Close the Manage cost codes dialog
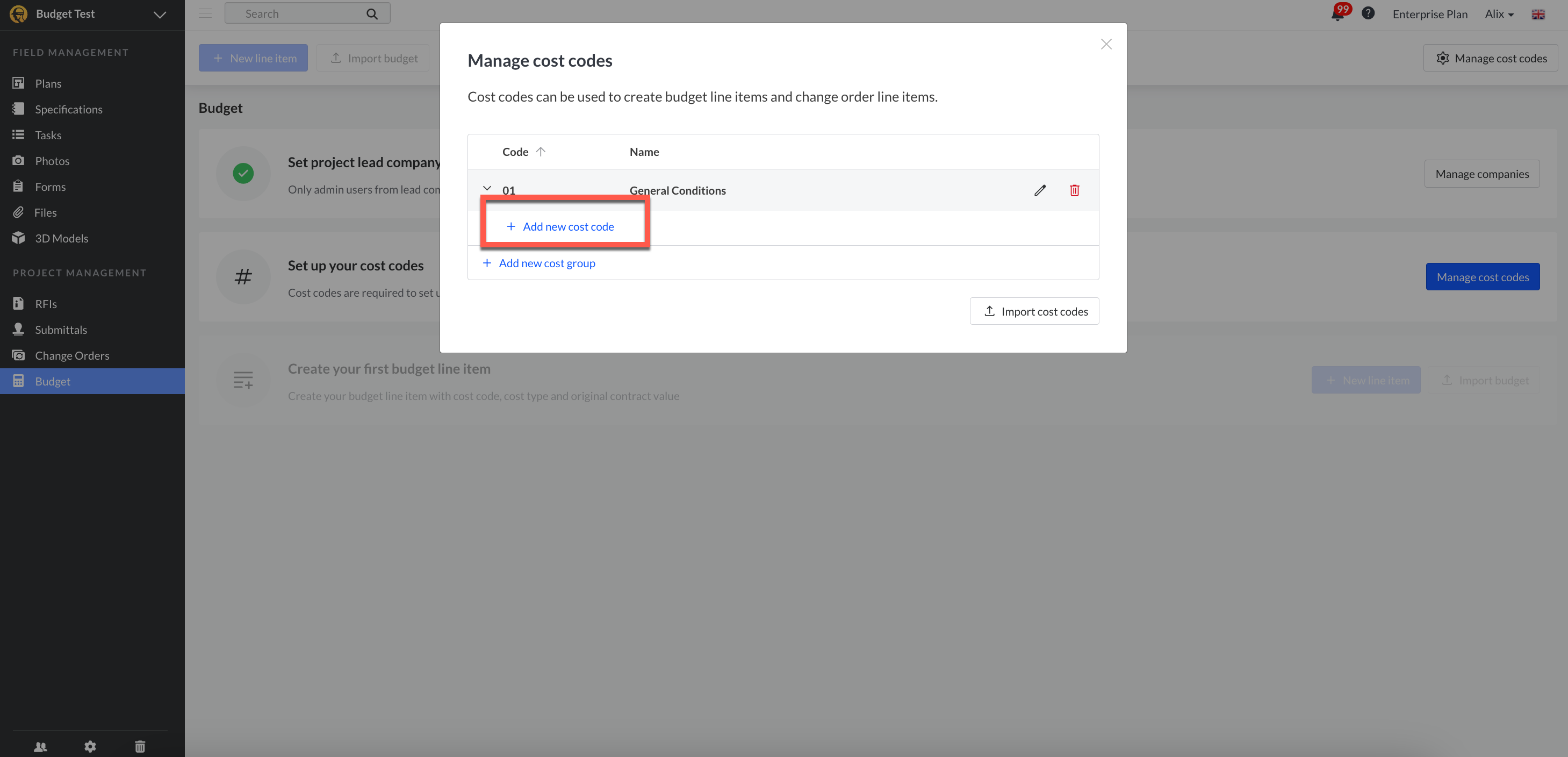 [x=1106, y=44]
